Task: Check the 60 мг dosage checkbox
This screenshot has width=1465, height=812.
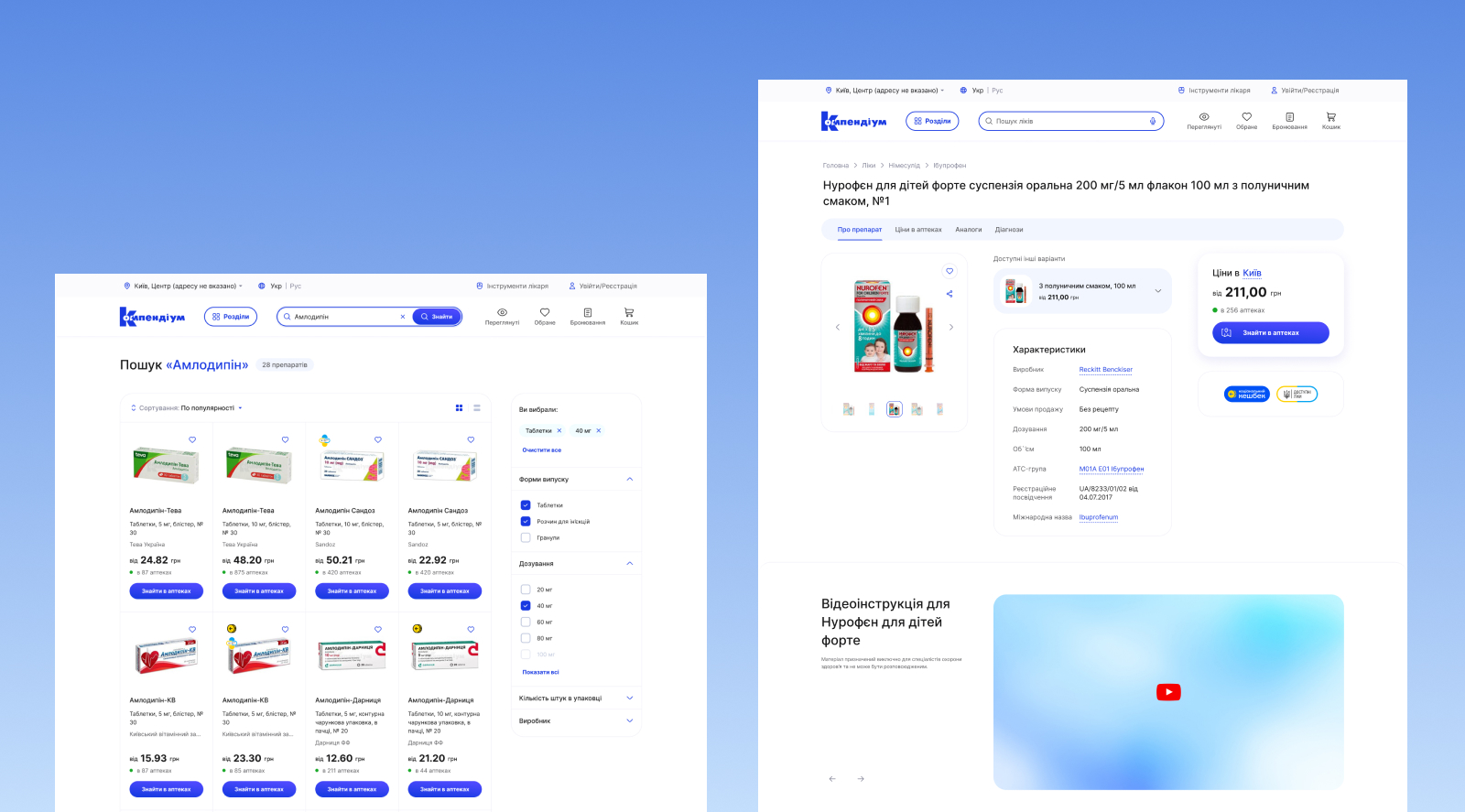Action: click(526, 623)
